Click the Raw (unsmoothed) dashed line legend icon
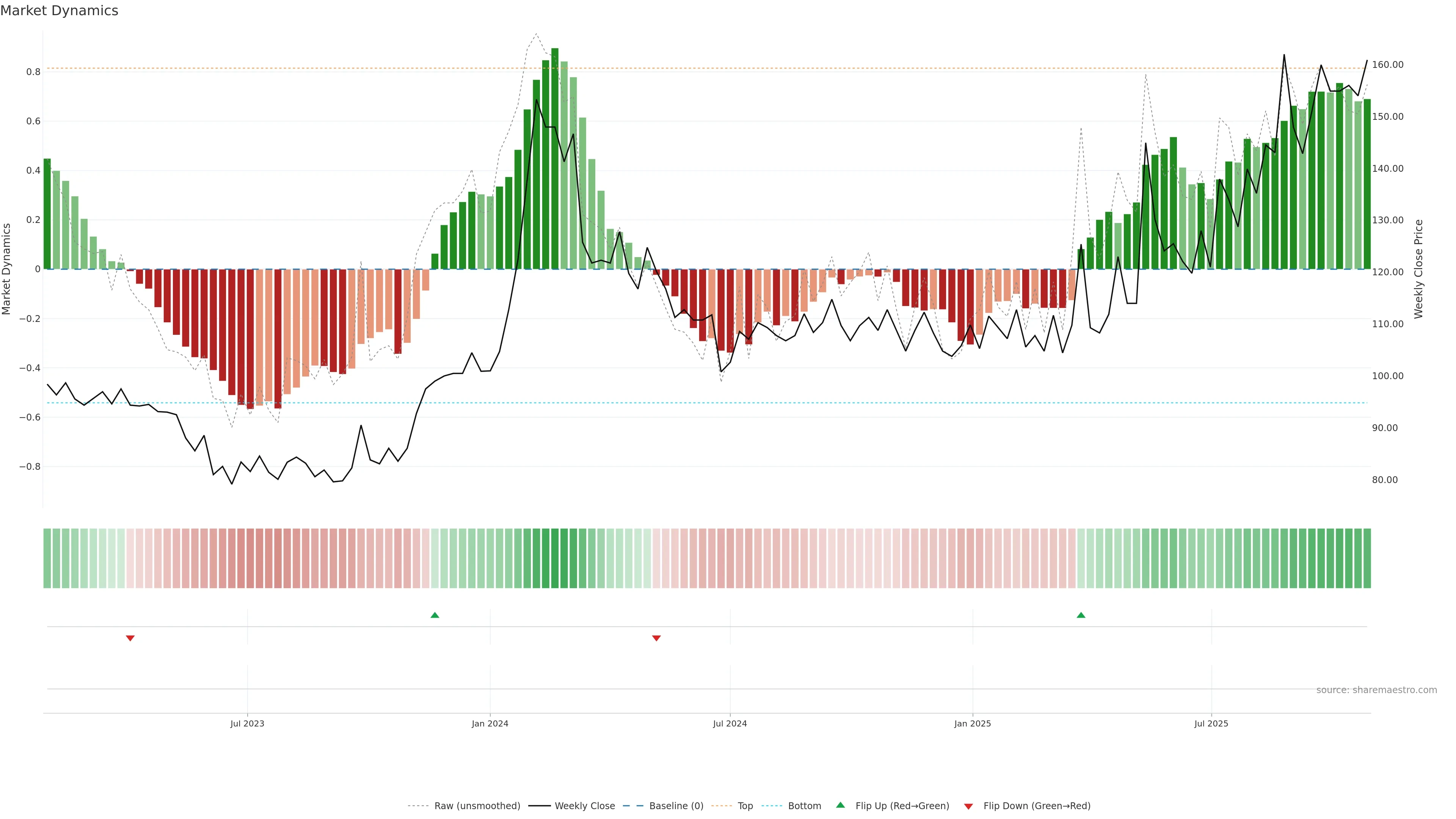Viewport: 1456px width, 819px height. click(418, 806)
